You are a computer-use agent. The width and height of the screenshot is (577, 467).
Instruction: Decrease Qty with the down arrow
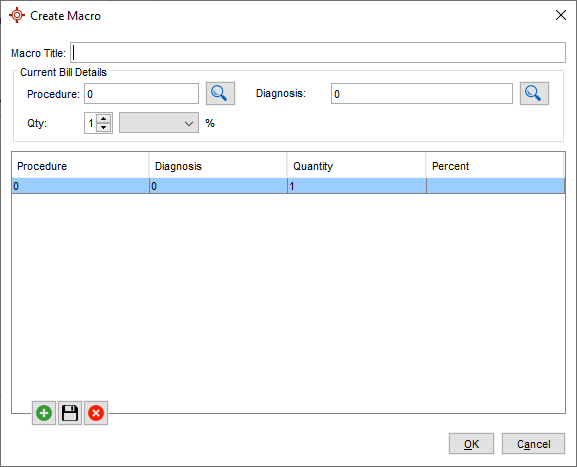pyautogui.click(x=104, y=127)
